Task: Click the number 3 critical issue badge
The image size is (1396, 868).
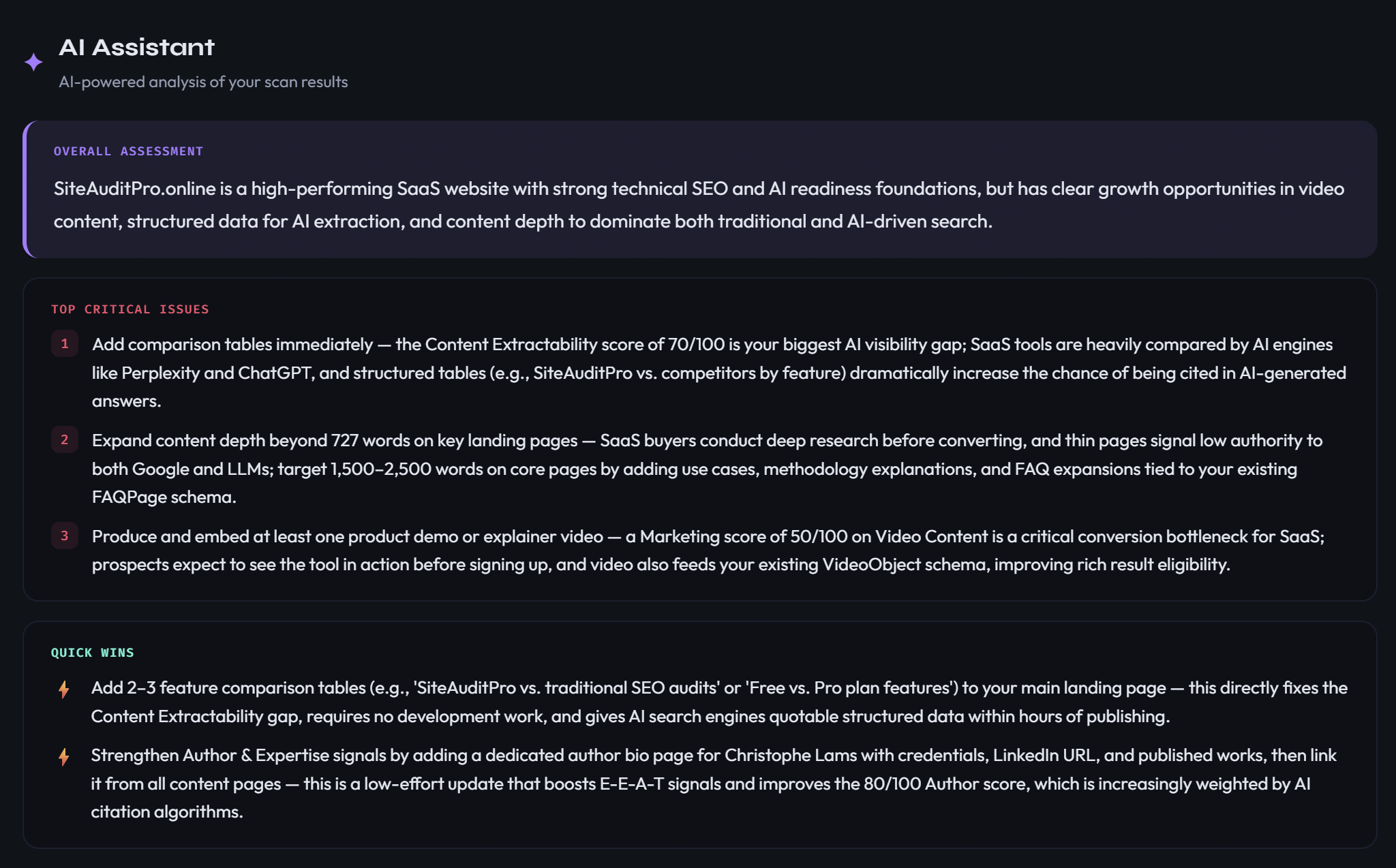Action: (65, 536)
